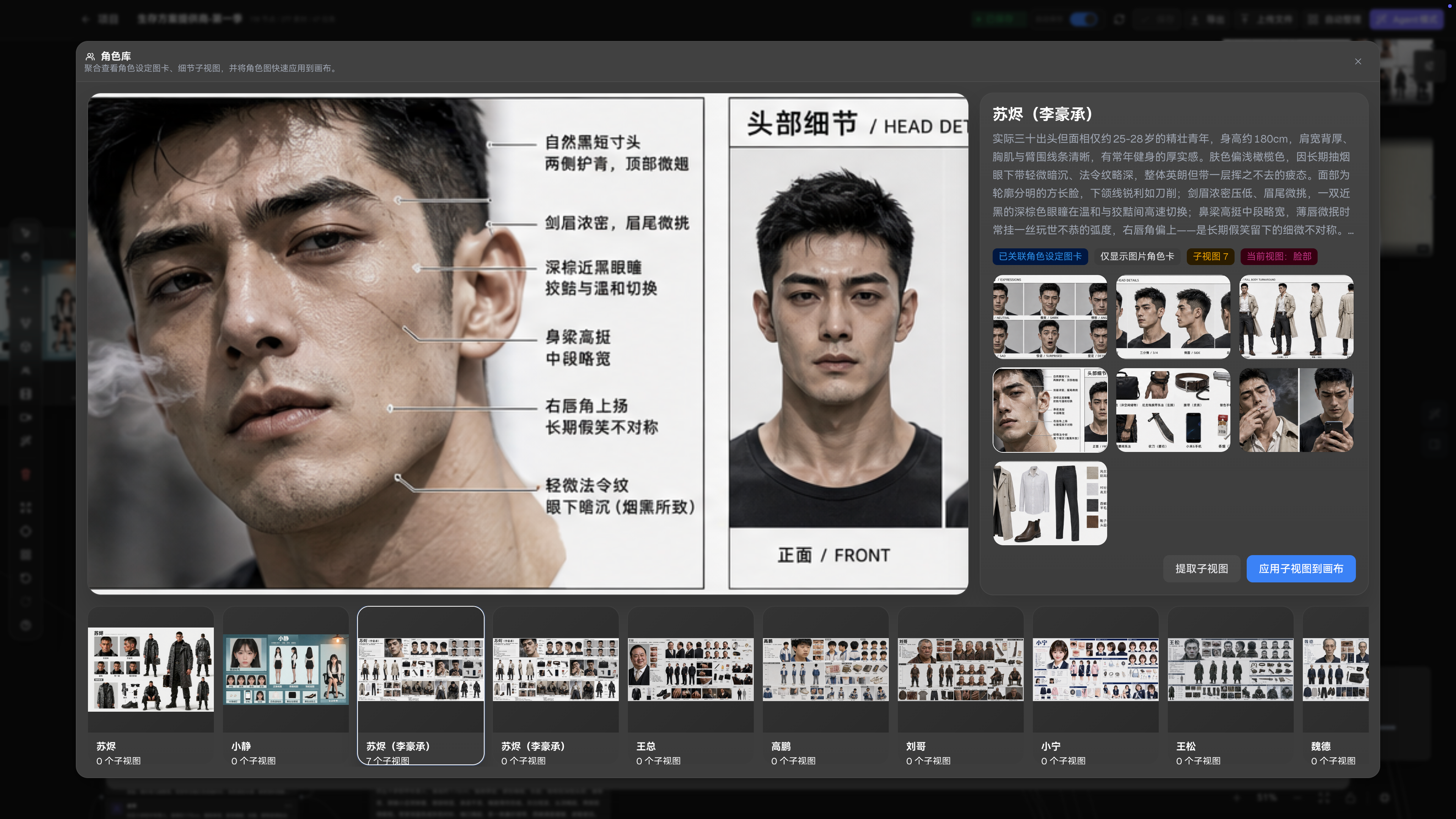Select the 王松 character card
This screenshot has width=1456, height=819.
(x=1231, y=686)
